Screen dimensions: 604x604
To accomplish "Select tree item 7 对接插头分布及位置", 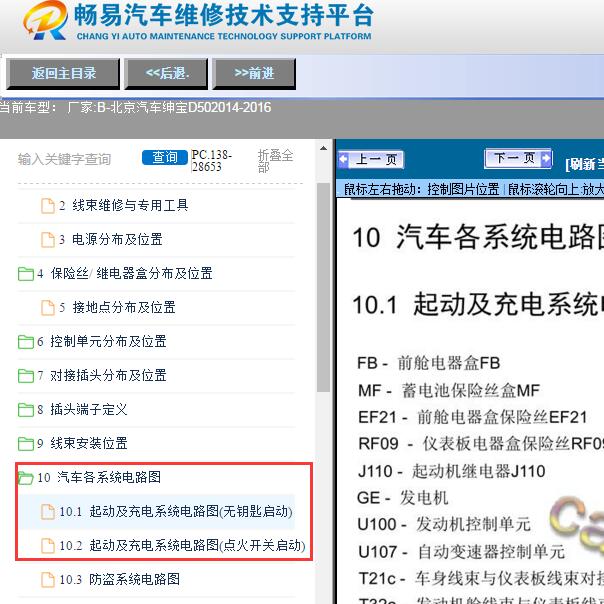I will pyautogui.click(x=102, y=375).
